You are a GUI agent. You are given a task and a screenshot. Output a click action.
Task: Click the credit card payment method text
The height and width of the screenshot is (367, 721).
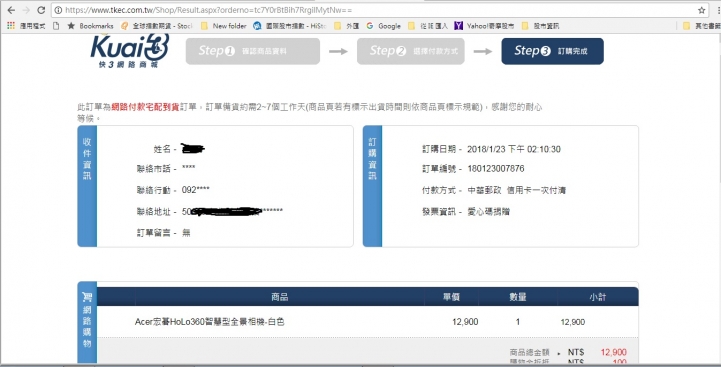[x=516, y=190]
